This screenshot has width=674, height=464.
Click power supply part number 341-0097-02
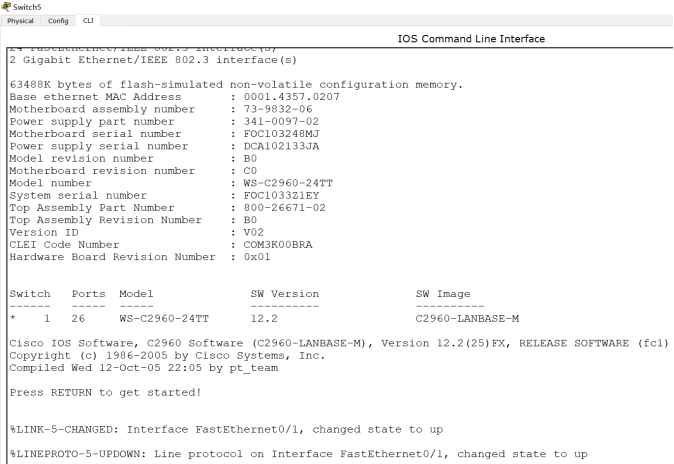[x=281, y=122]
